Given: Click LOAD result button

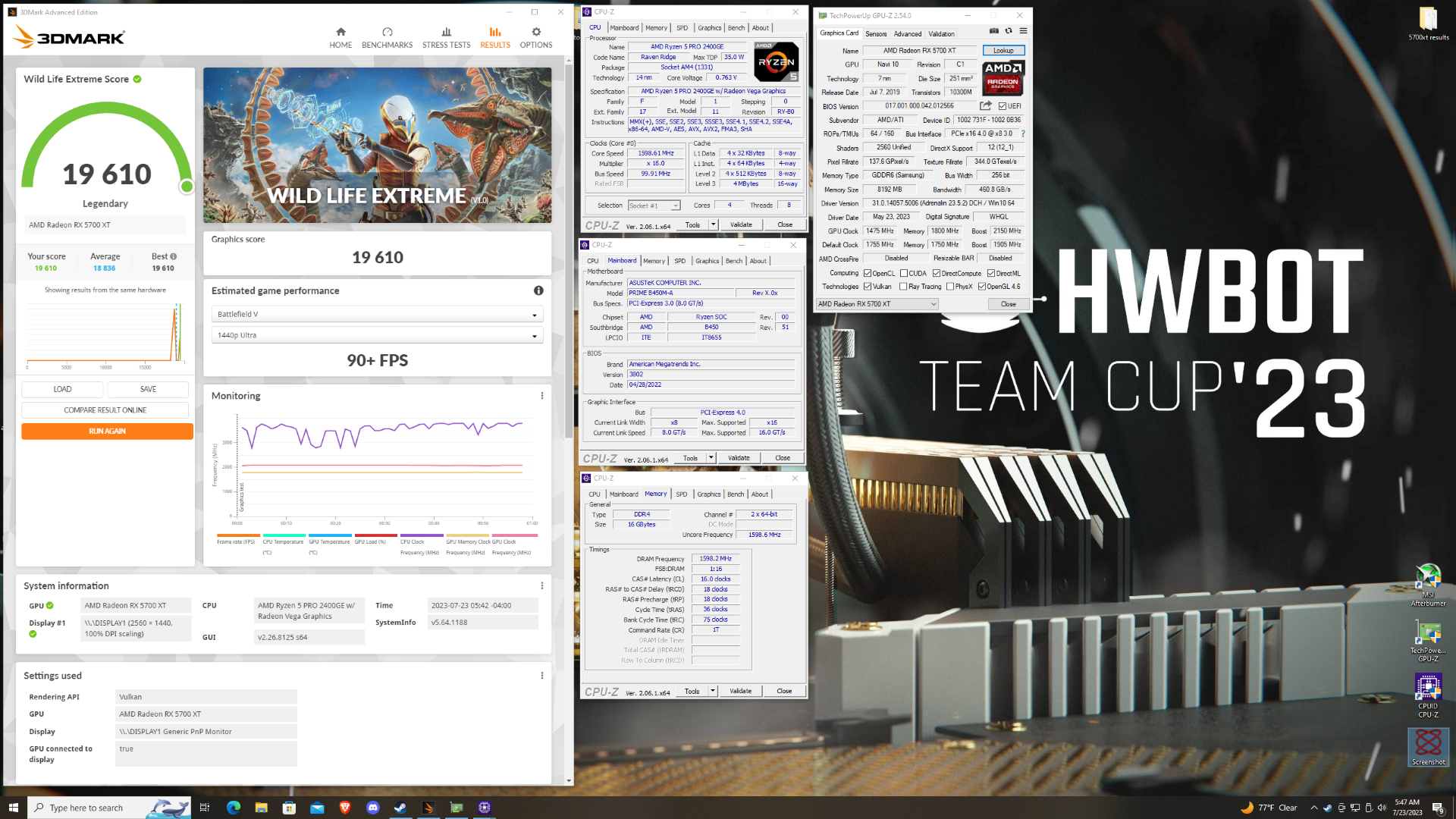Looking at the screenshot, I should [63, 389].
